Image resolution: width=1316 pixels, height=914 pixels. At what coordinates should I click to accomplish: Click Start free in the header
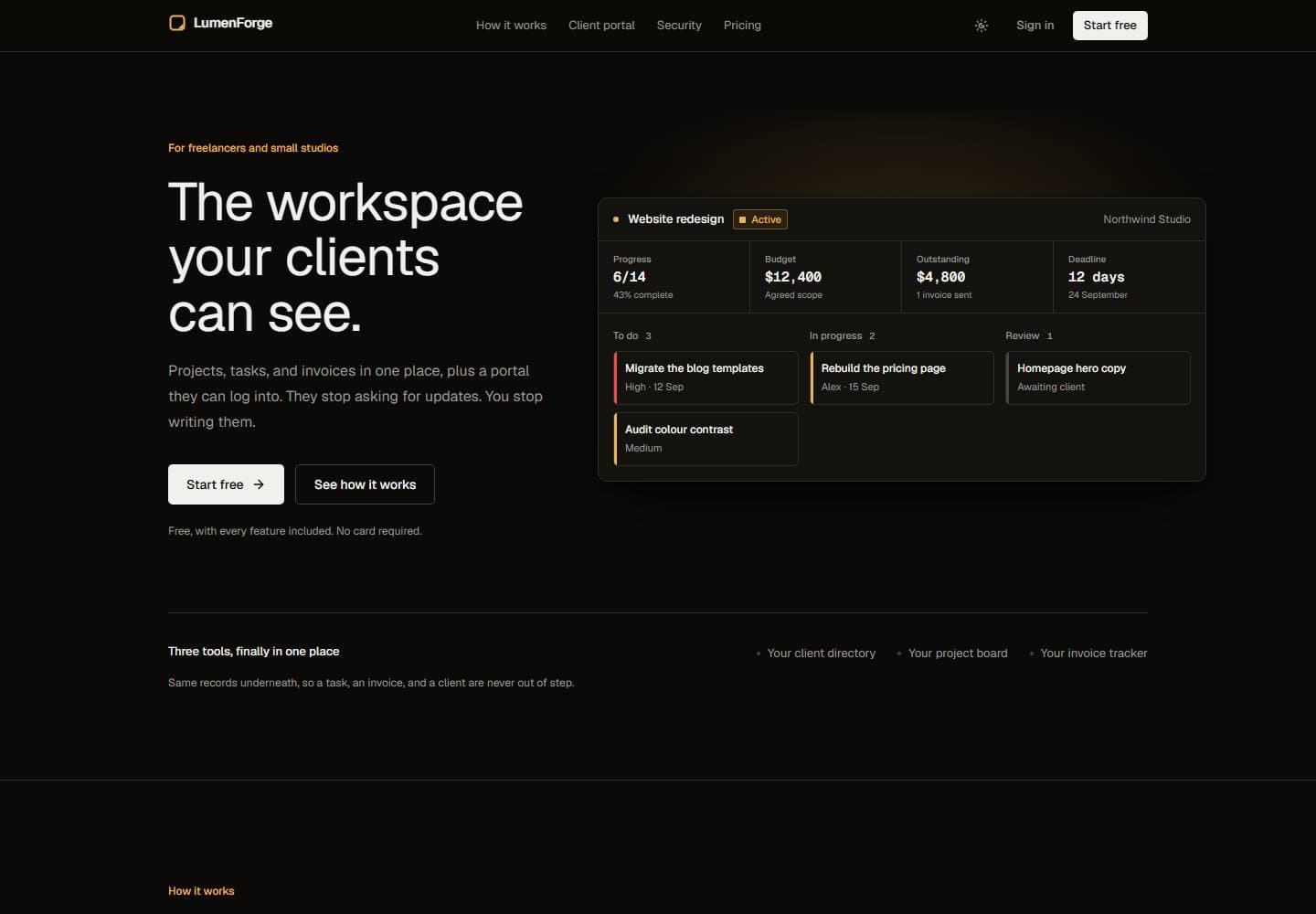point(1109,26)
